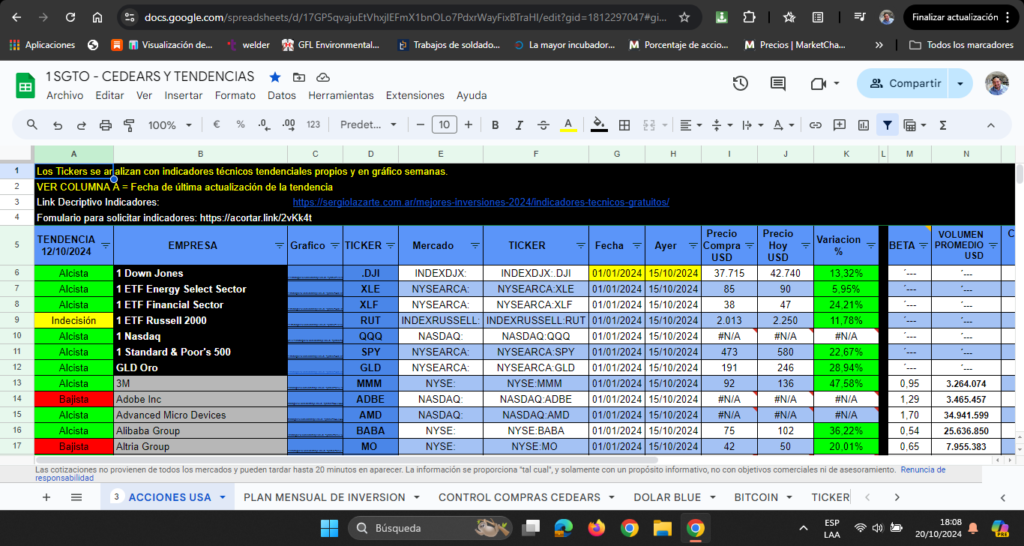Click the insert chart icon

coord(862,125)
